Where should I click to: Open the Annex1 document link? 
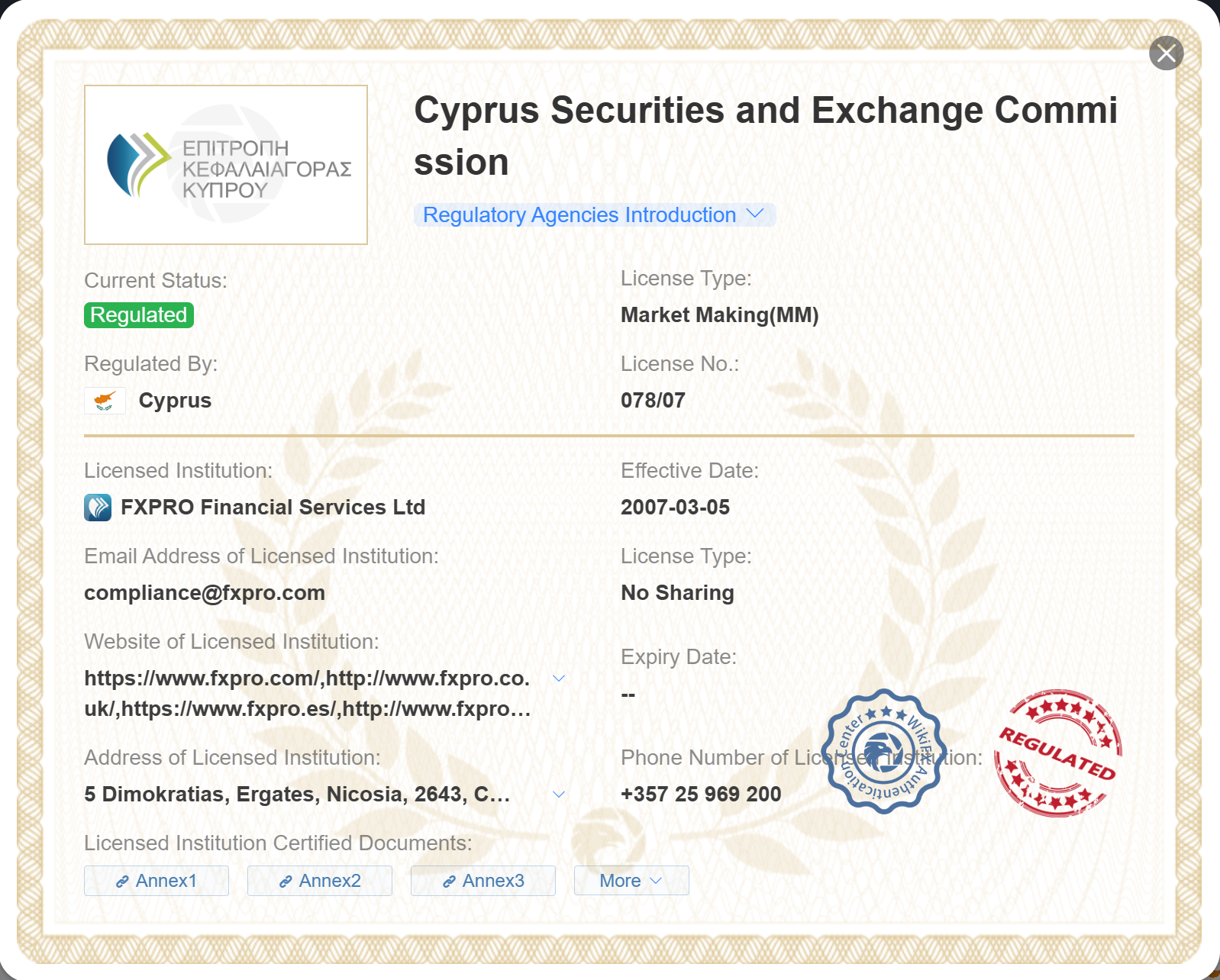[157, 881]
